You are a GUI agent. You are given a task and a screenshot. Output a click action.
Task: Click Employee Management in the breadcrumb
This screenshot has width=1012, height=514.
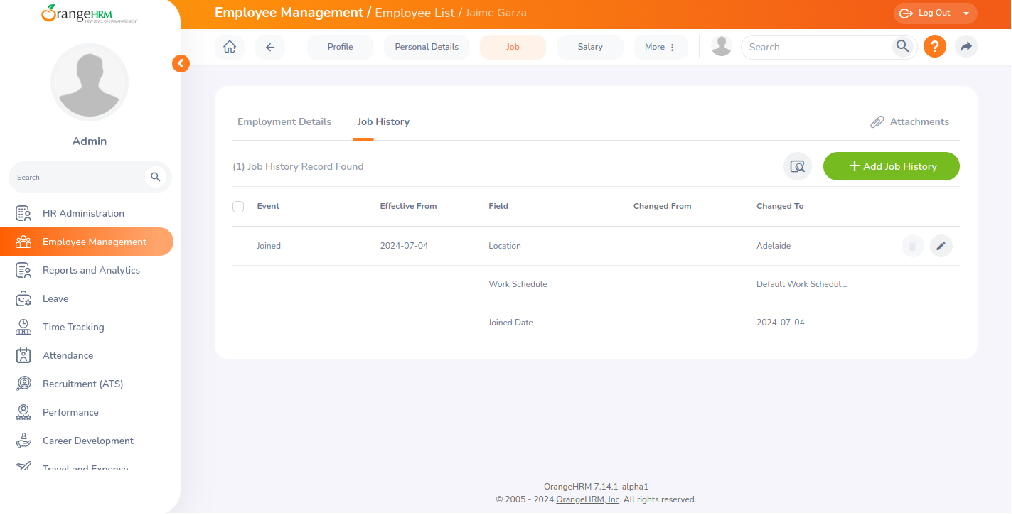pyautogui.click(x=289, y=13)
